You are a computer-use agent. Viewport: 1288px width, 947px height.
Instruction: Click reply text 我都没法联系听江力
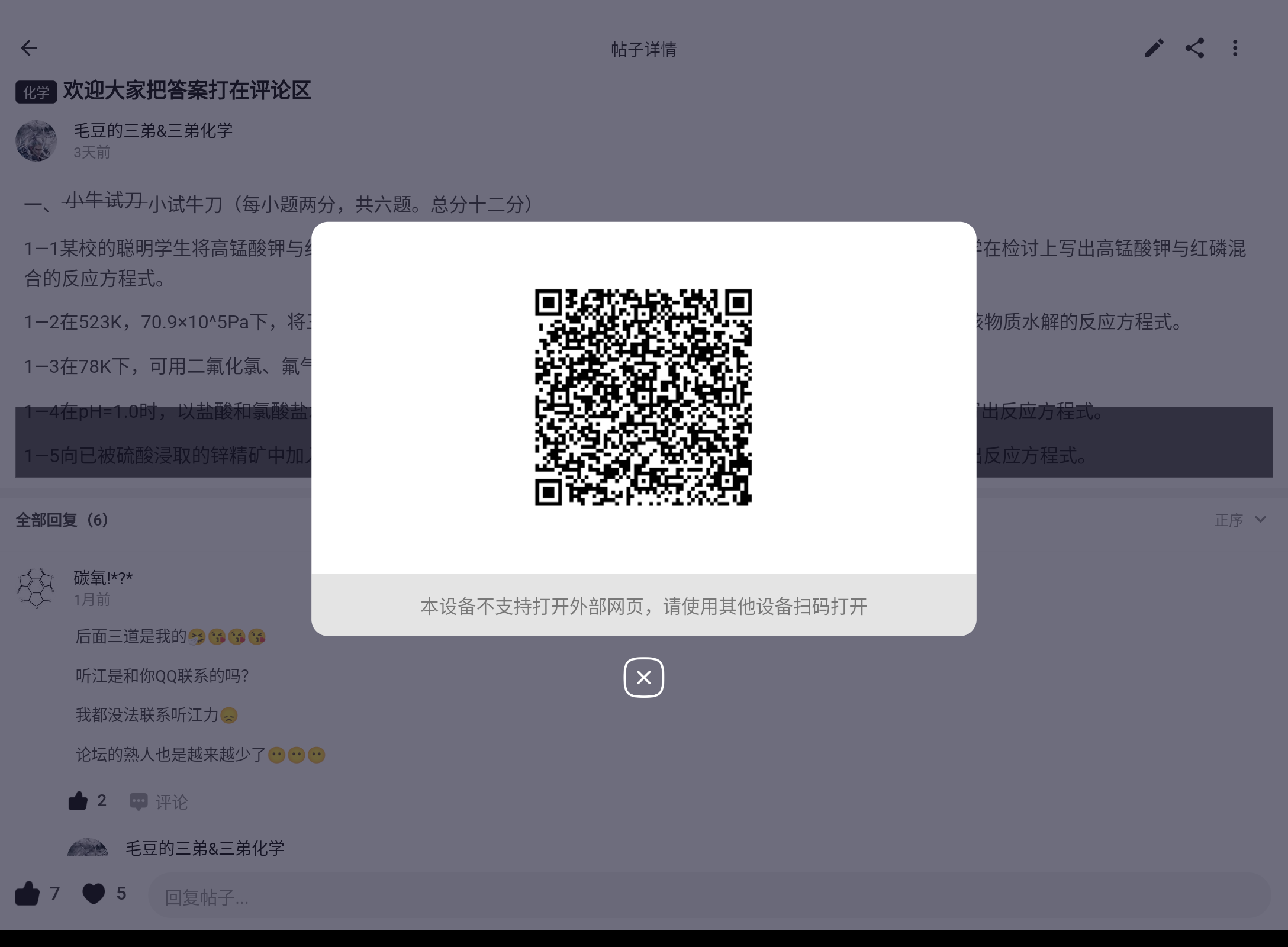(147, 715)
